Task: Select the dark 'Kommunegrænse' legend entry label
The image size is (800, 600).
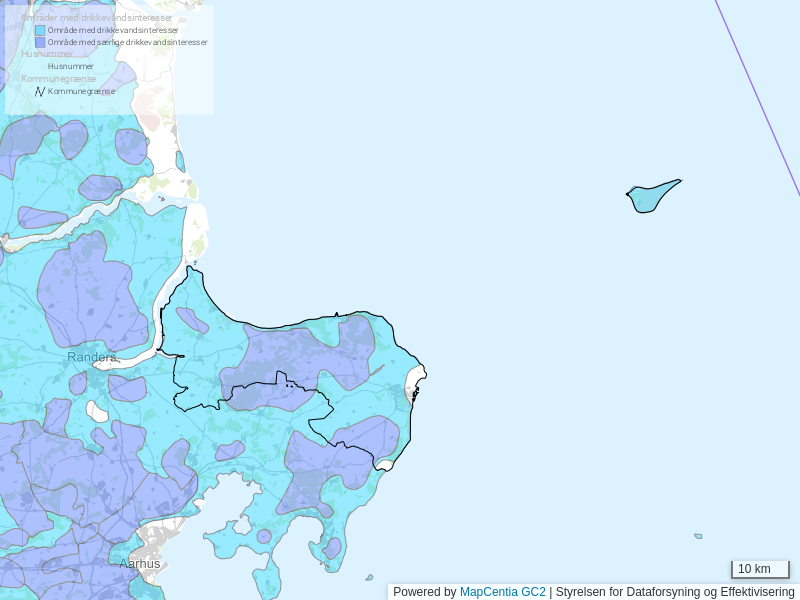Action: pos(81,91)
